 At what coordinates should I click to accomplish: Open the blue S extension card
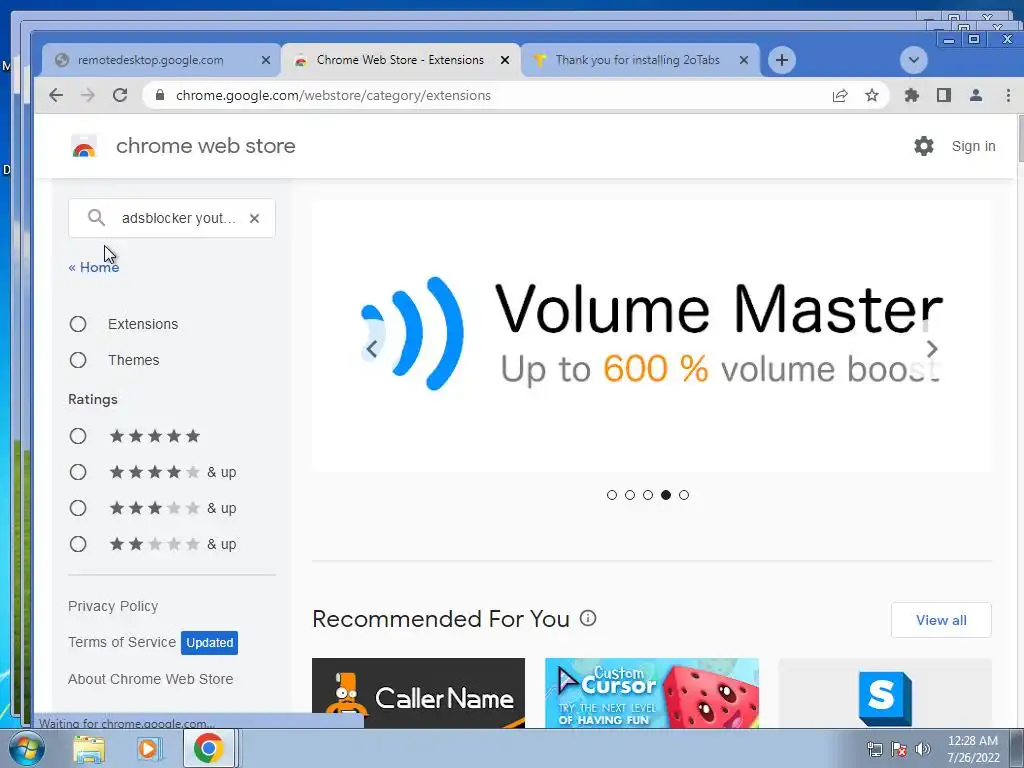click(x=885, y=693)
